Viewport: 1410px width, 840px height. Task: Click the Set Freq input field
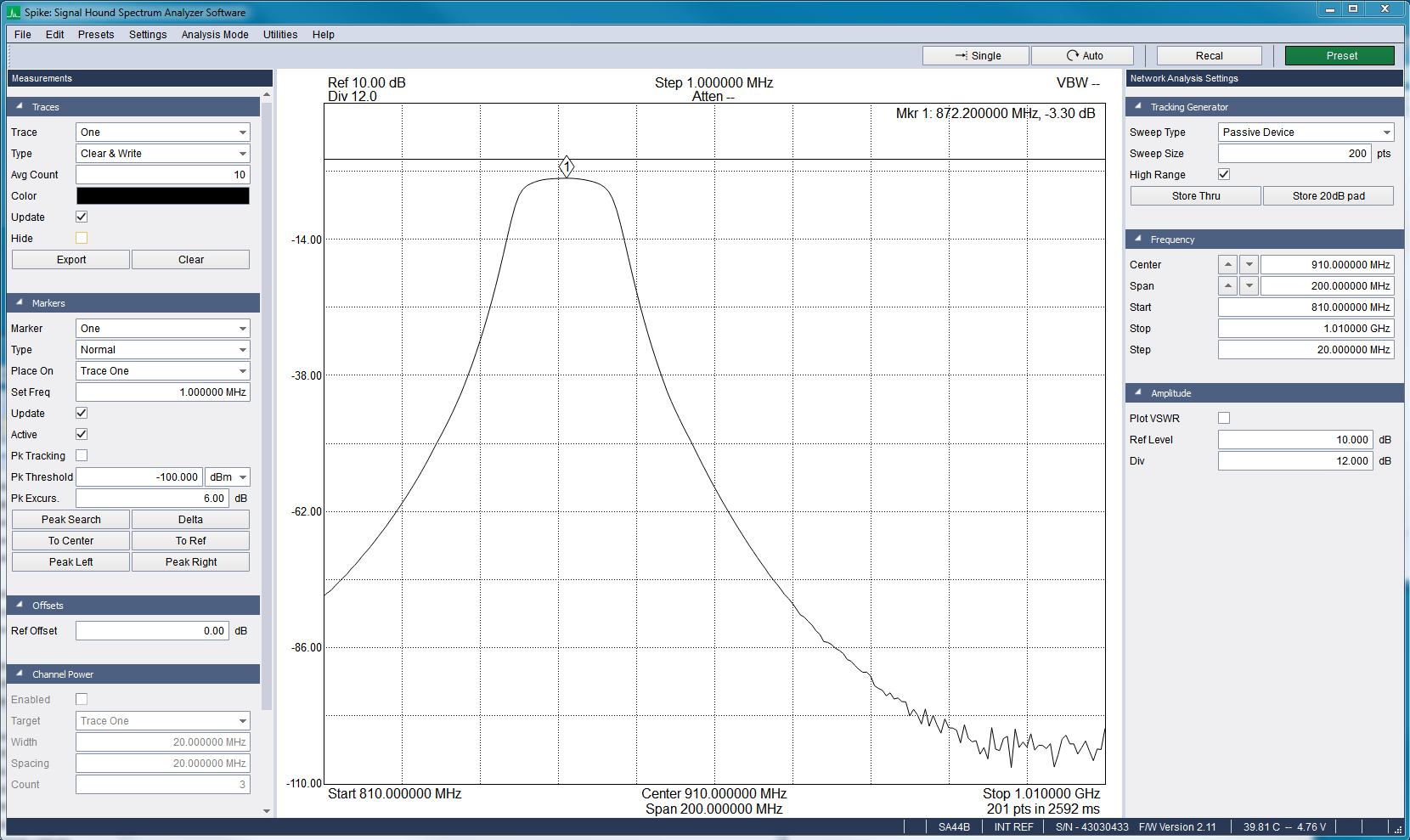pyautogui.click(x=163, y=392)
